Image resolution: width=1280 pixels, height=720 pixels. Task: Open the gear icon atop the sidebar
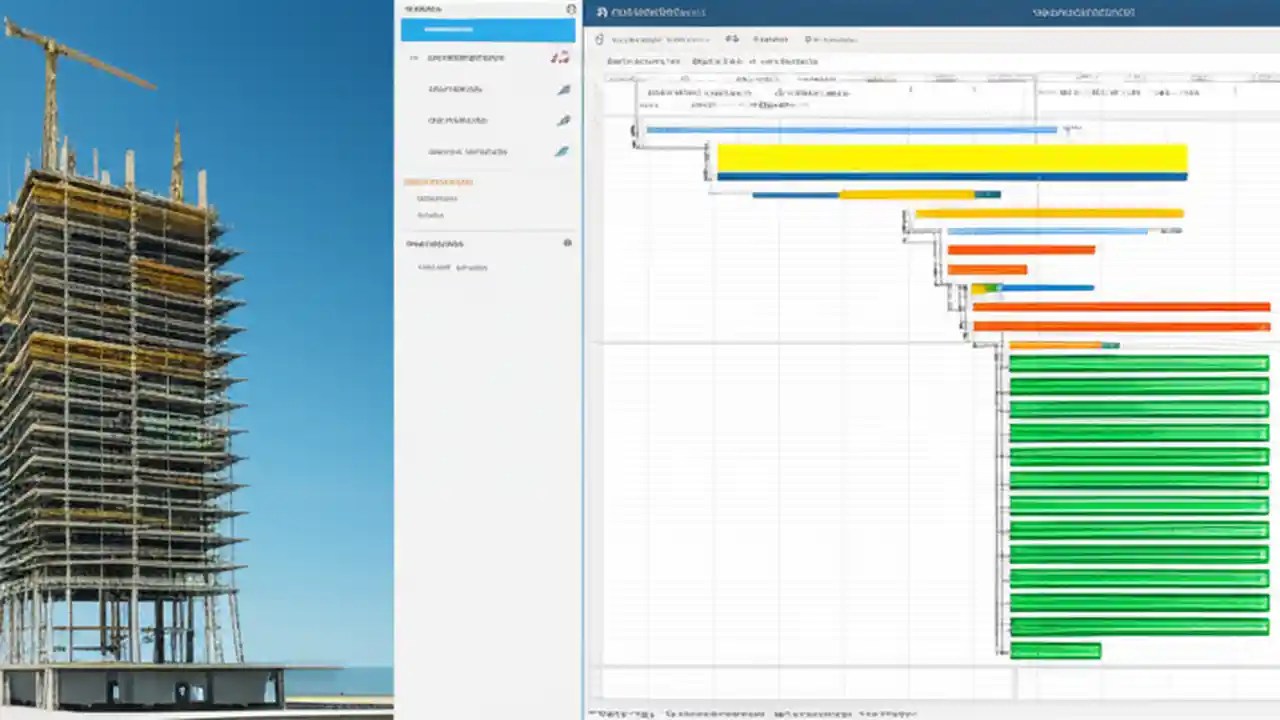[569, 8]
